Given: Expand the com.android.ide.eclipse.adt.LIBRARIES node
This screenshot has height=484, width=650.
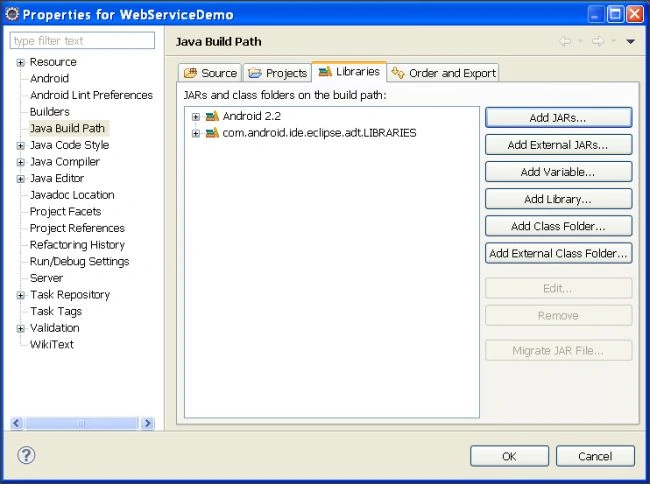Looking at the screenshot, I should tap(196, 133).
